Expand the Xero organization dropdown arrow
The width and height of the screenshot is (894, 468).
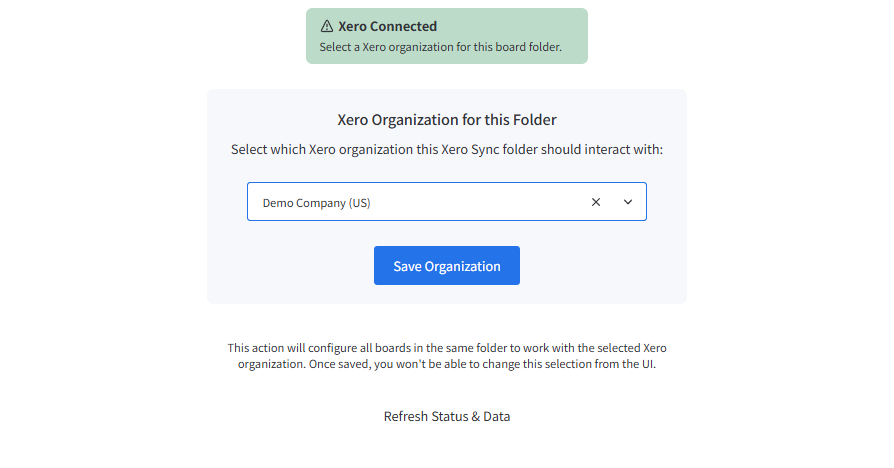[x=628, y=202]
